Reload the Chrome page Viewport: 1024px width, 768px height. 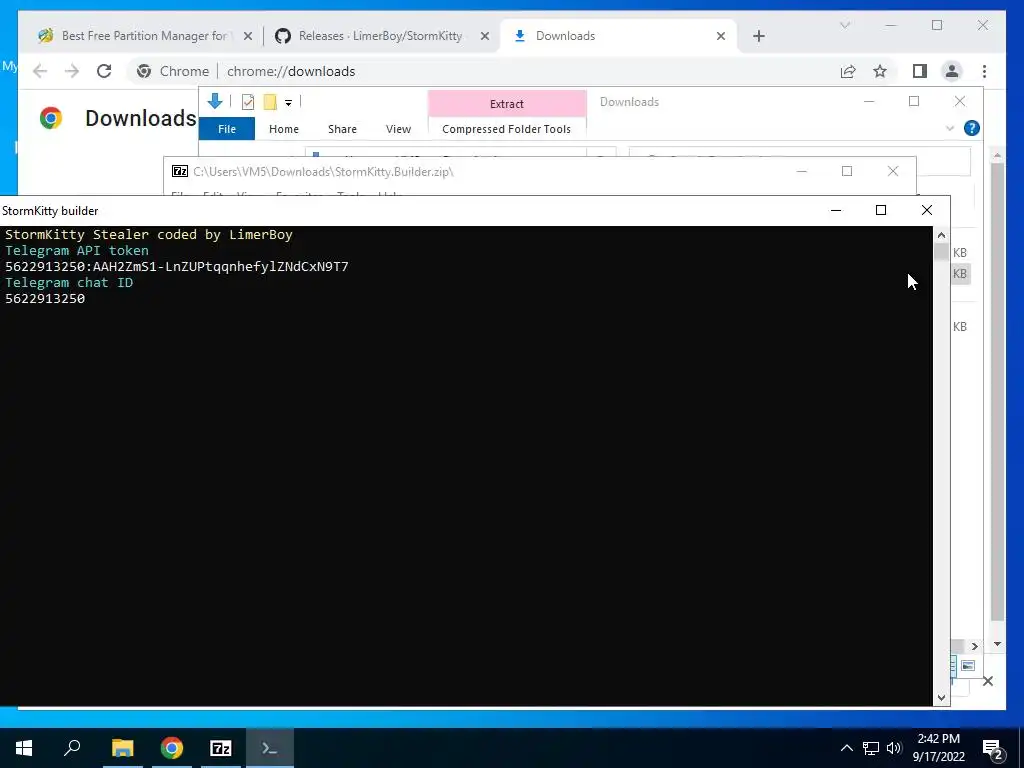coord(104,71)
